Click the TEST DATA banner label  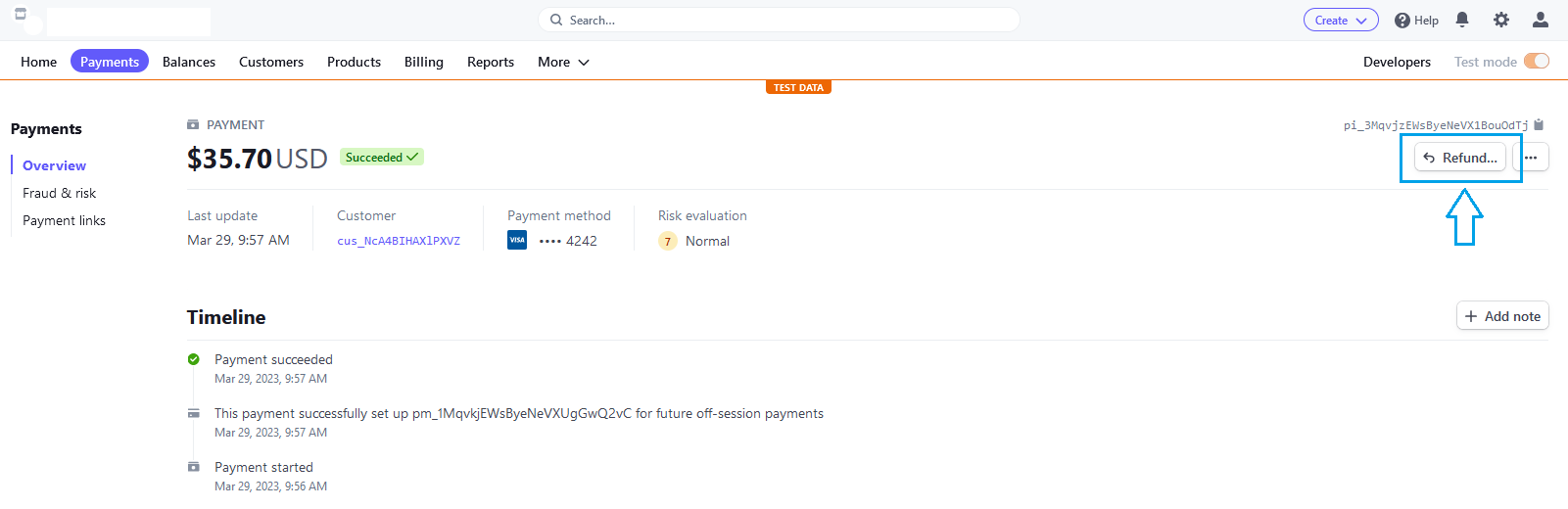798,87
